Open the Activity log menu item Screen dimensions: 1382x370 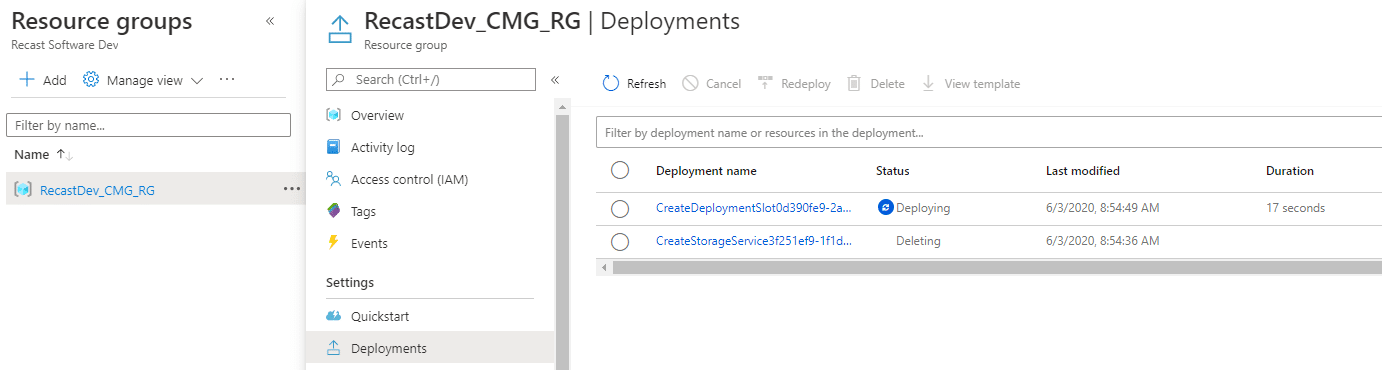click(x=382, y=147)
